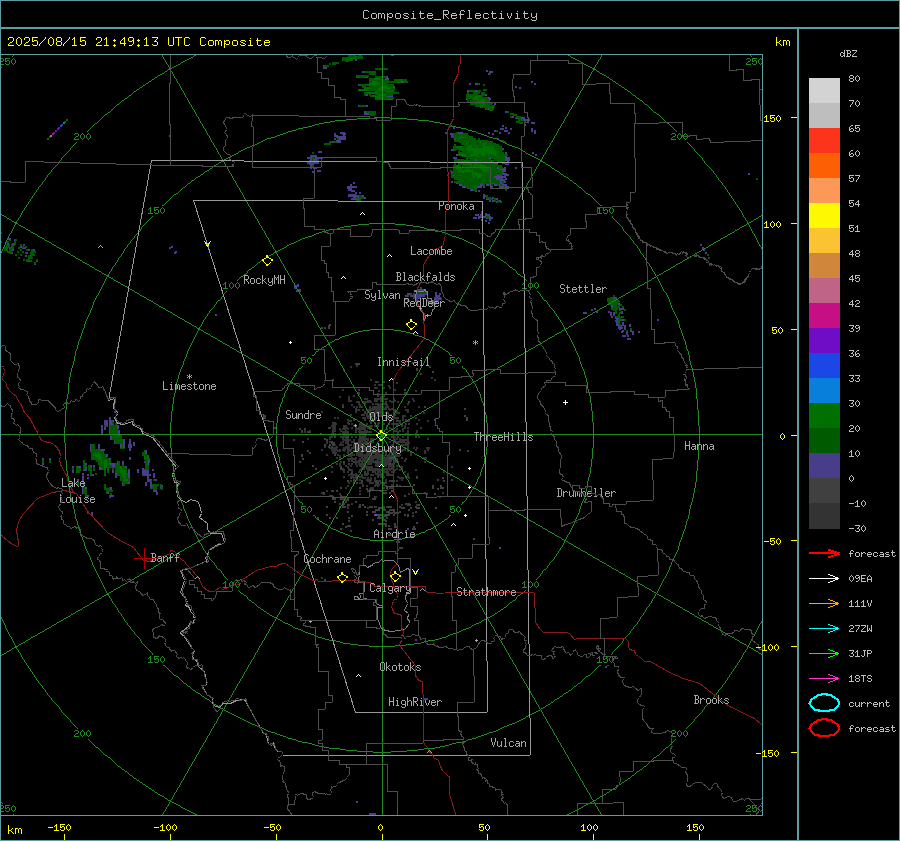Click the Lake Louise label
The image size is (900, 841).
tap(77, 491)
